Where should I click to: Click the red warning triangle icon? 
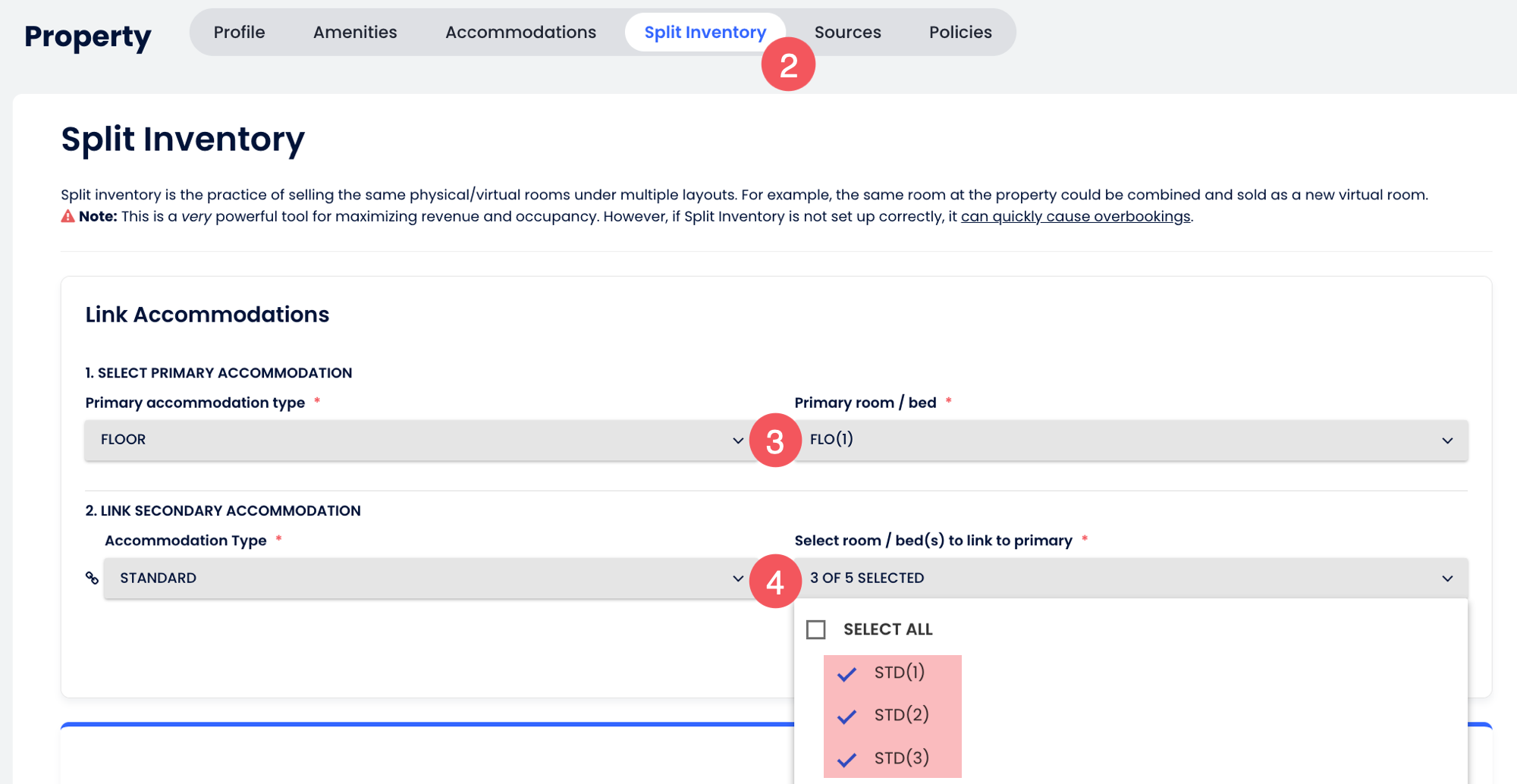(x=68, y=217)
